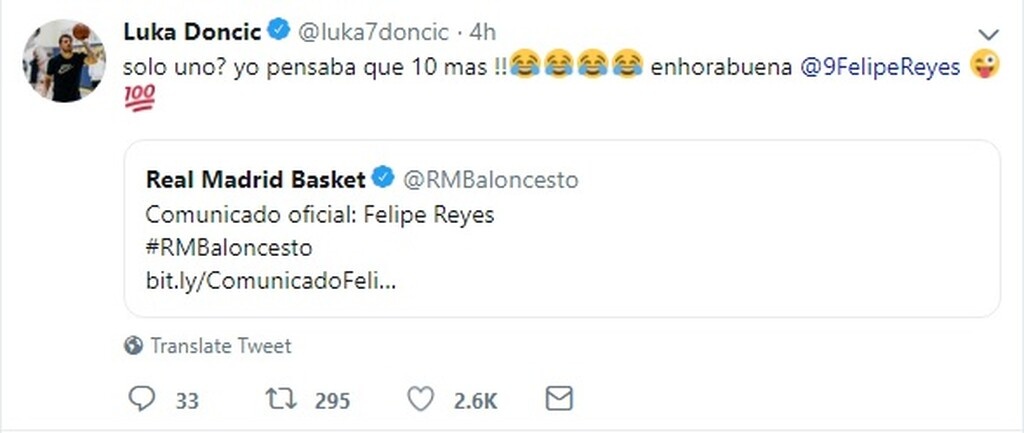Open the tweet options chevron dropdown
This screenshot has height=433, width=1024.
pos(988,35)
